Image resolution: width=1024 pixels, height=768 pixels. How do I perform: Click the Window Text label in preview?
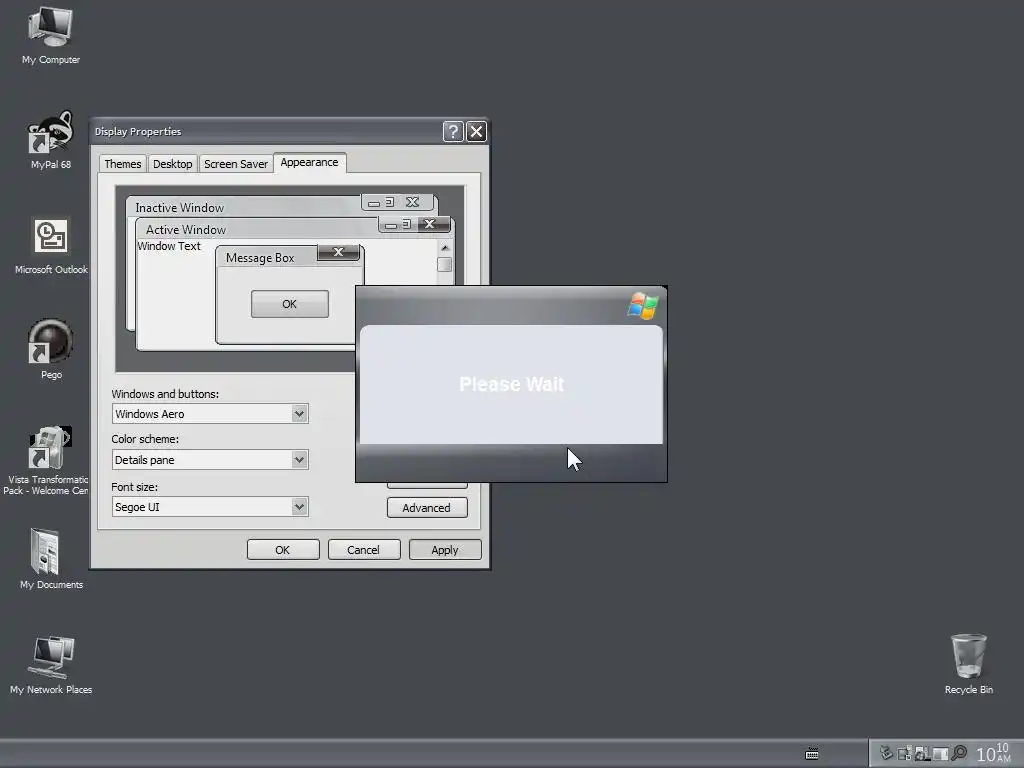(x=169, y=246)
